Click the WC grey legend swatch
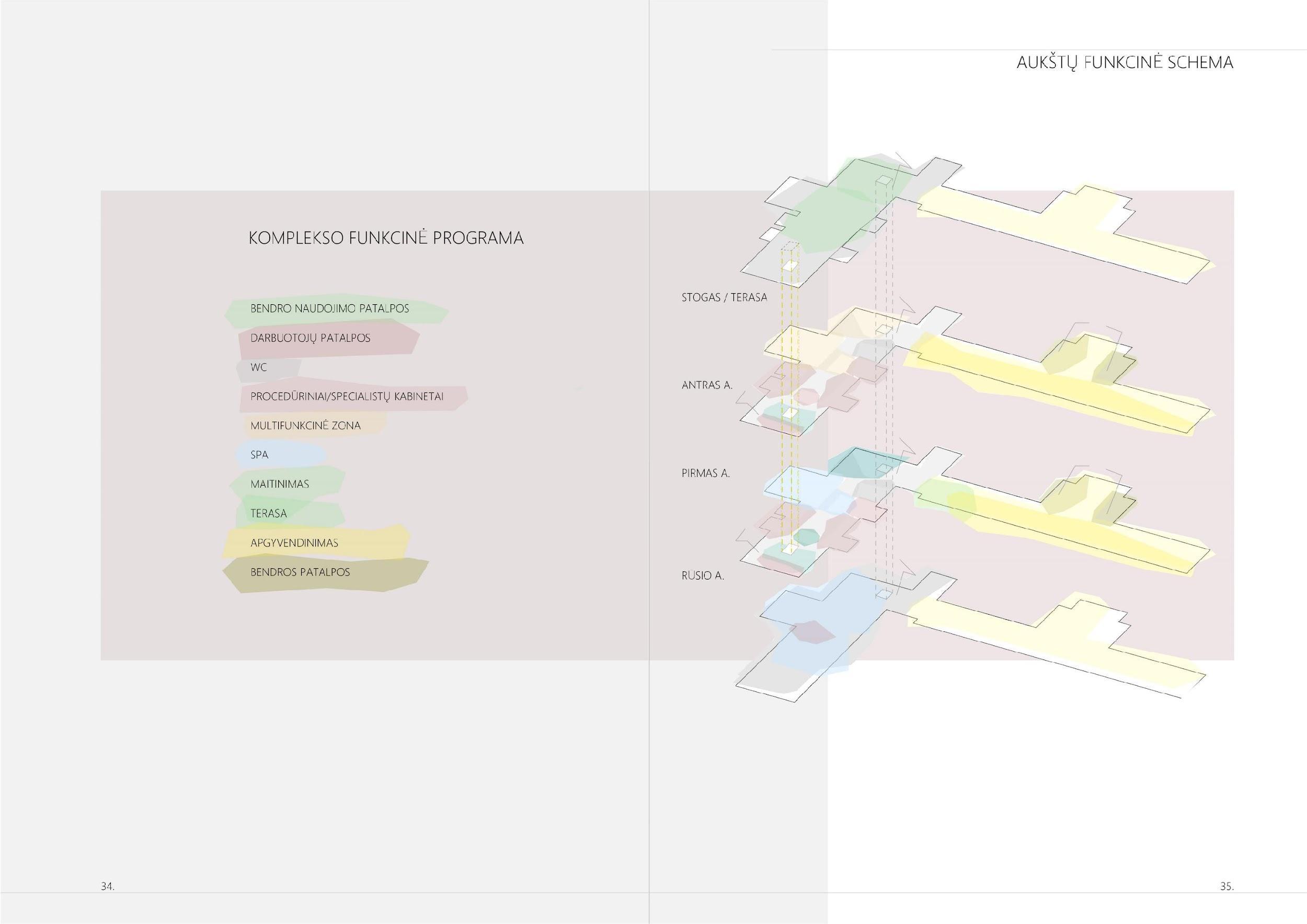 (x=268, y=368)
